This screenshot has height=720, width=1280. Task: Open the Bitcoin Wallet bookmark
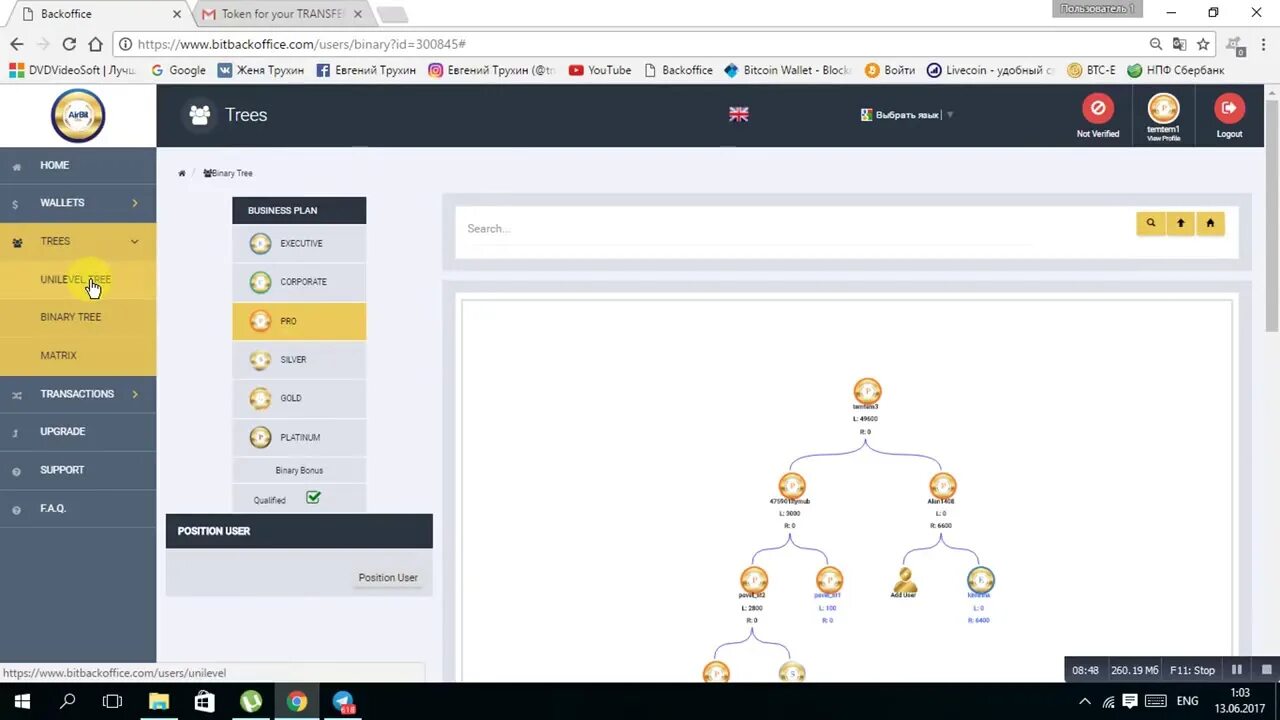click(x=787, y=70)
